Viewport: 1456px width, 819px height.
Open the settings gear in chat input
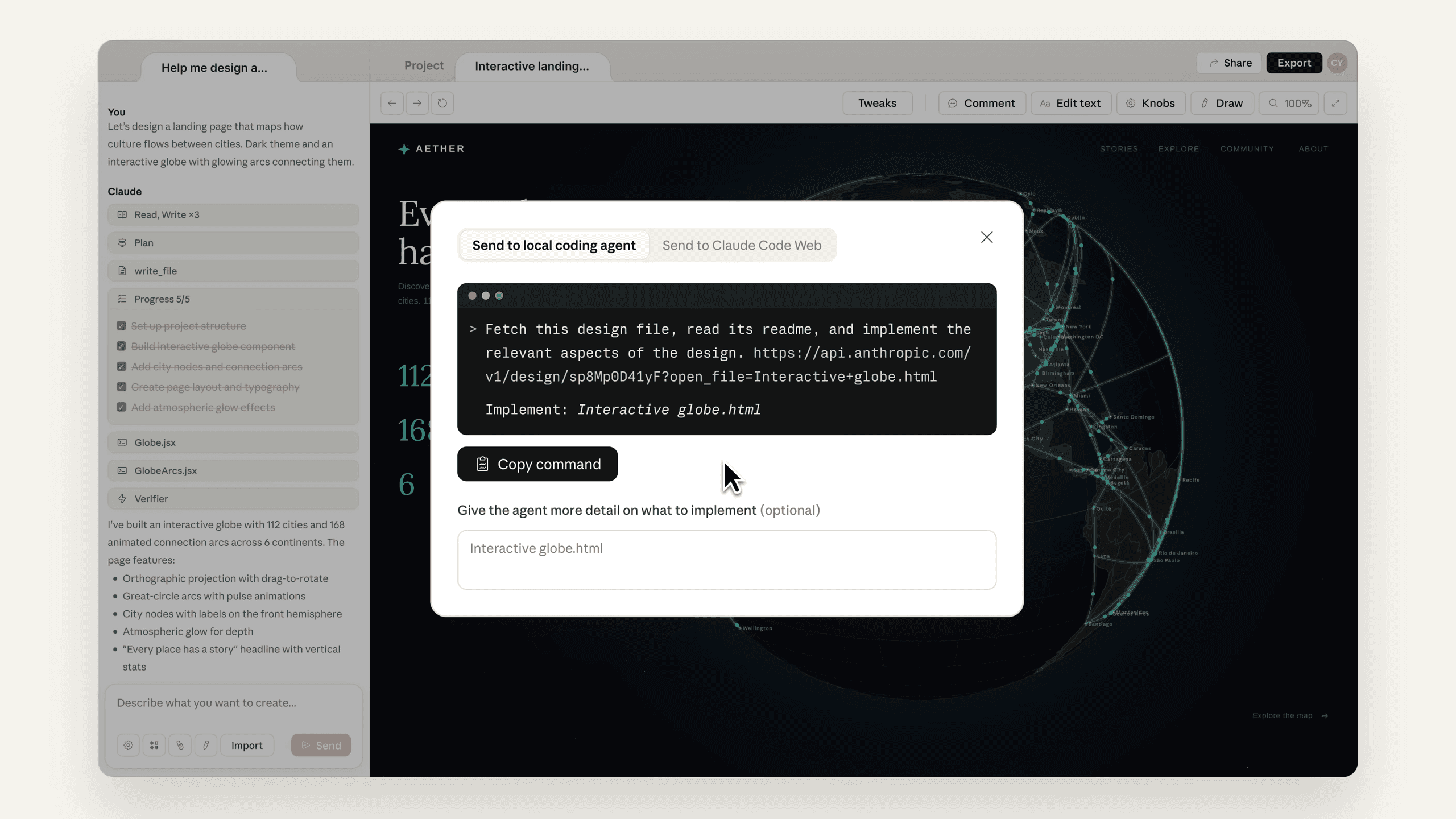coord(128,745)
